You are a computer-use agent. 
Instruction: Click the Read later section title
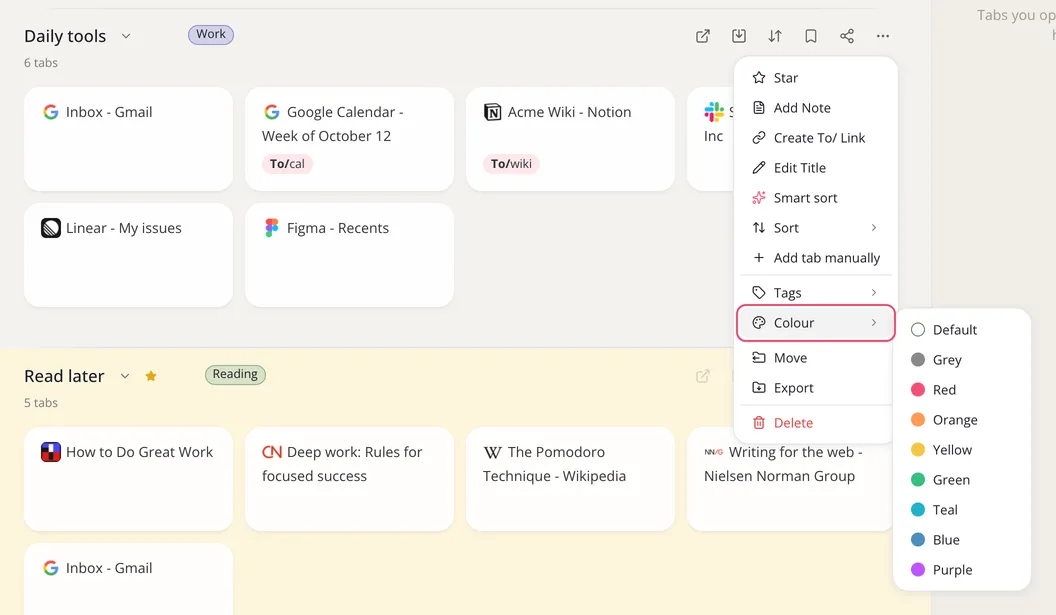pos(65,376)
